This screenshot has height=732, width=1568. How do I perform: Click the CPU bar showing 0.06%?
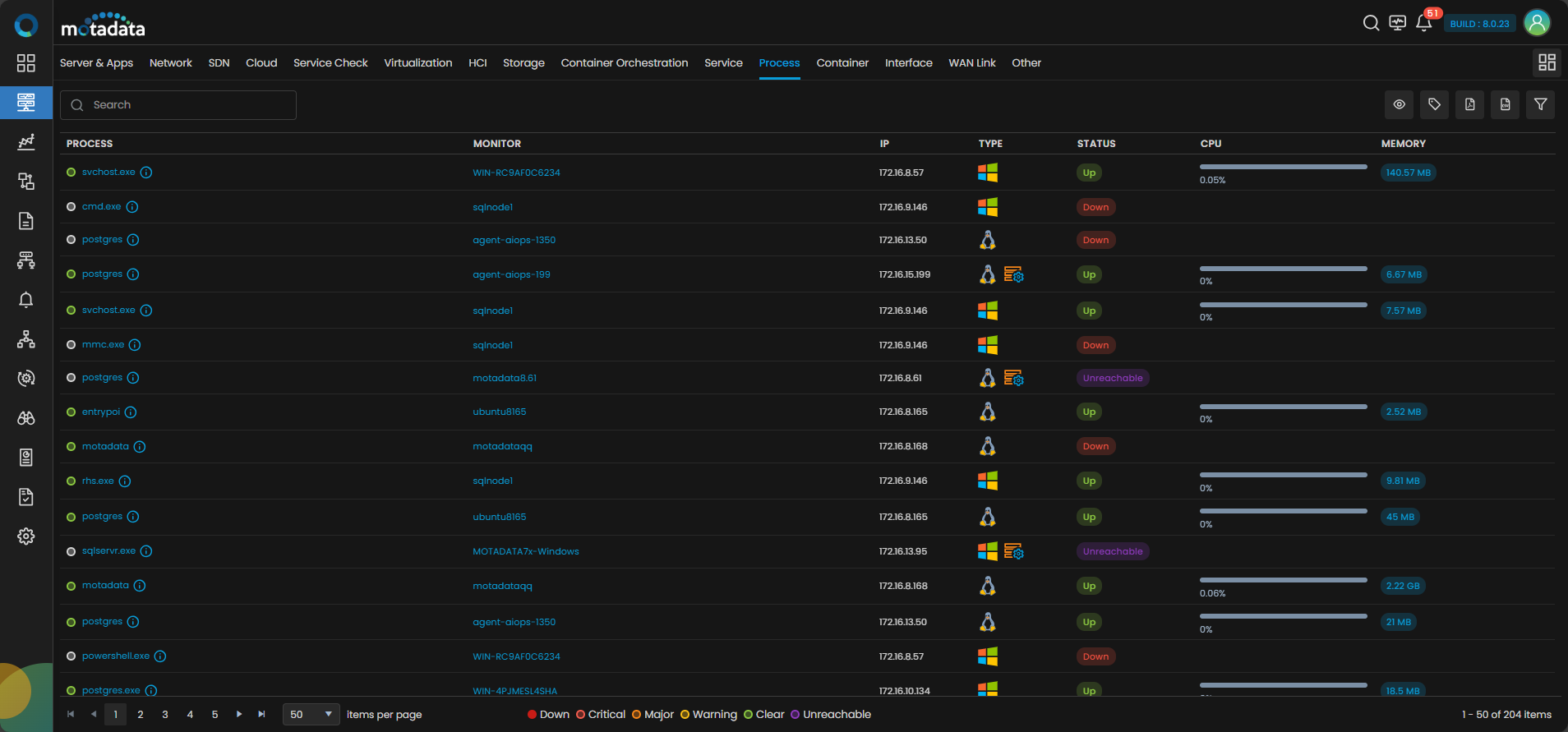pyautogui.click(x=1283, y=580)
